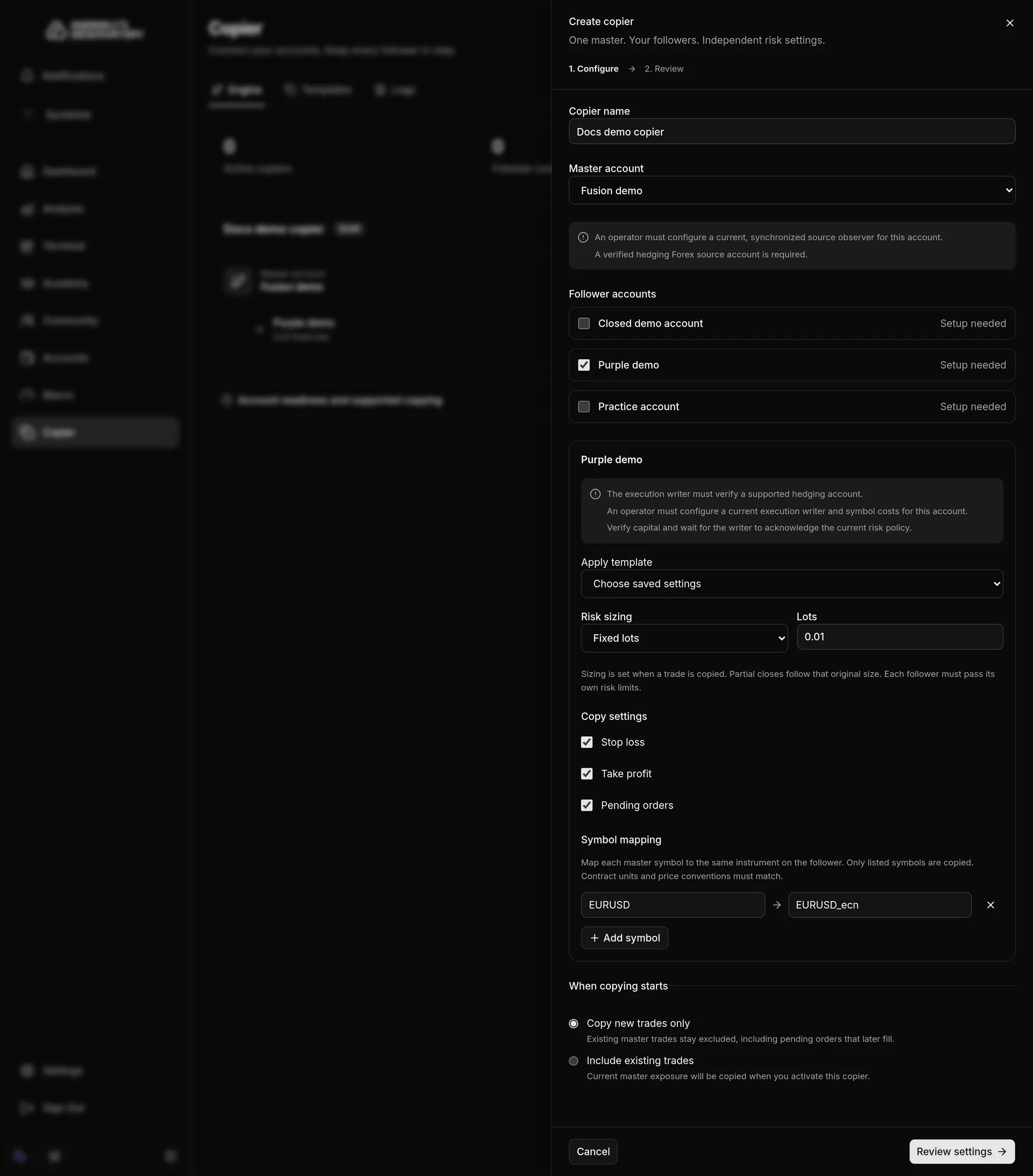
Task: Toggle the Take profit checkbox
Action: coord(587,774)
